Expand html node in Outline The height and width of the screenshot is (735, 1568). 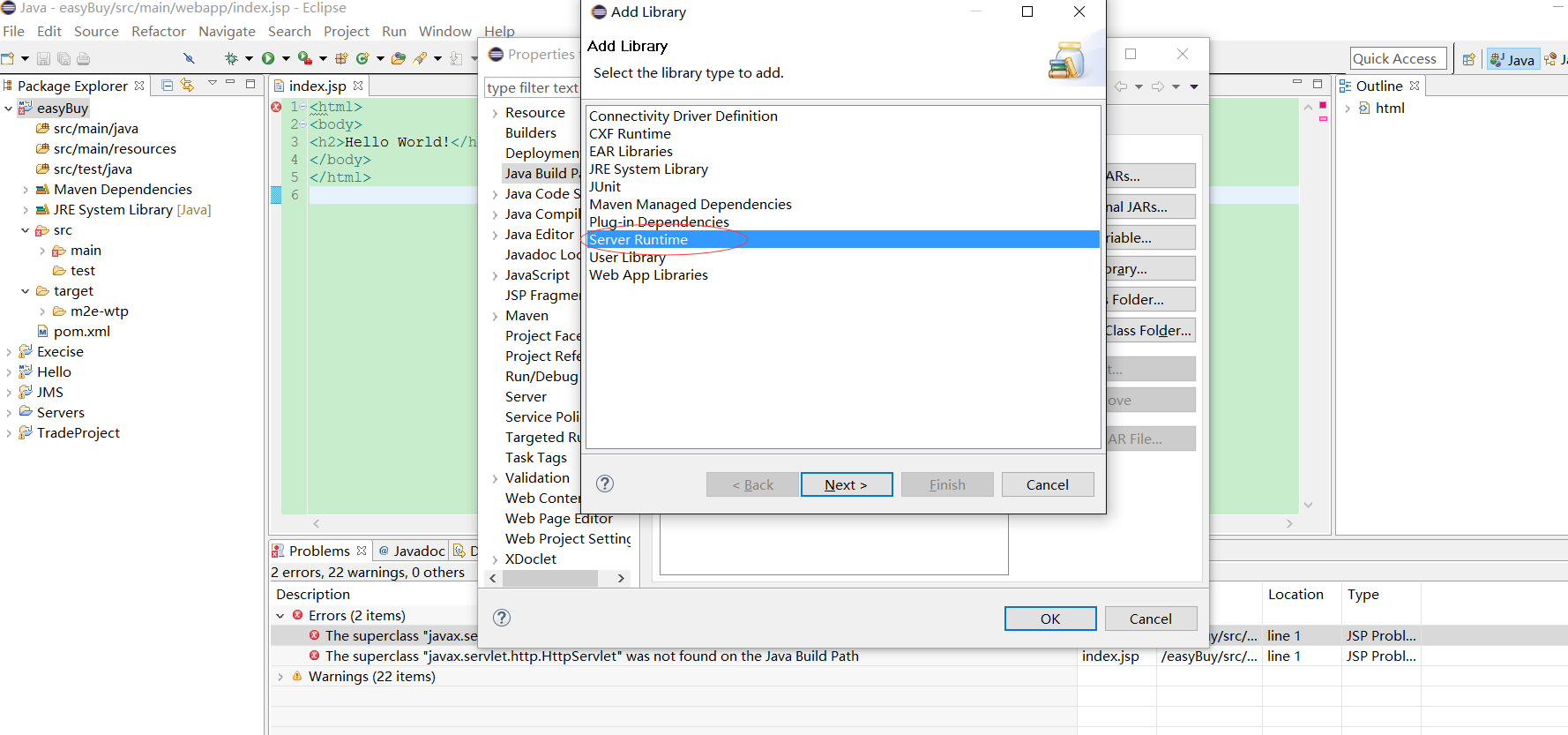click(1348, 109)
